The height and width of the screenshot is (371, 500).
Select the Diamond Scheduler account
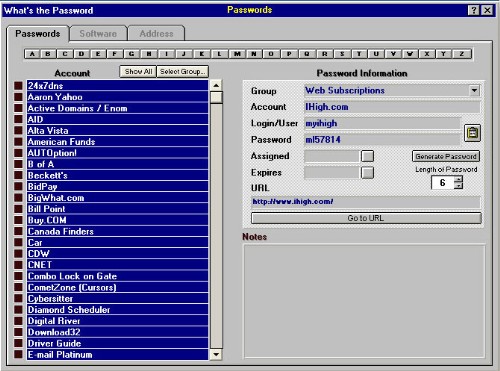pos(117,310)
